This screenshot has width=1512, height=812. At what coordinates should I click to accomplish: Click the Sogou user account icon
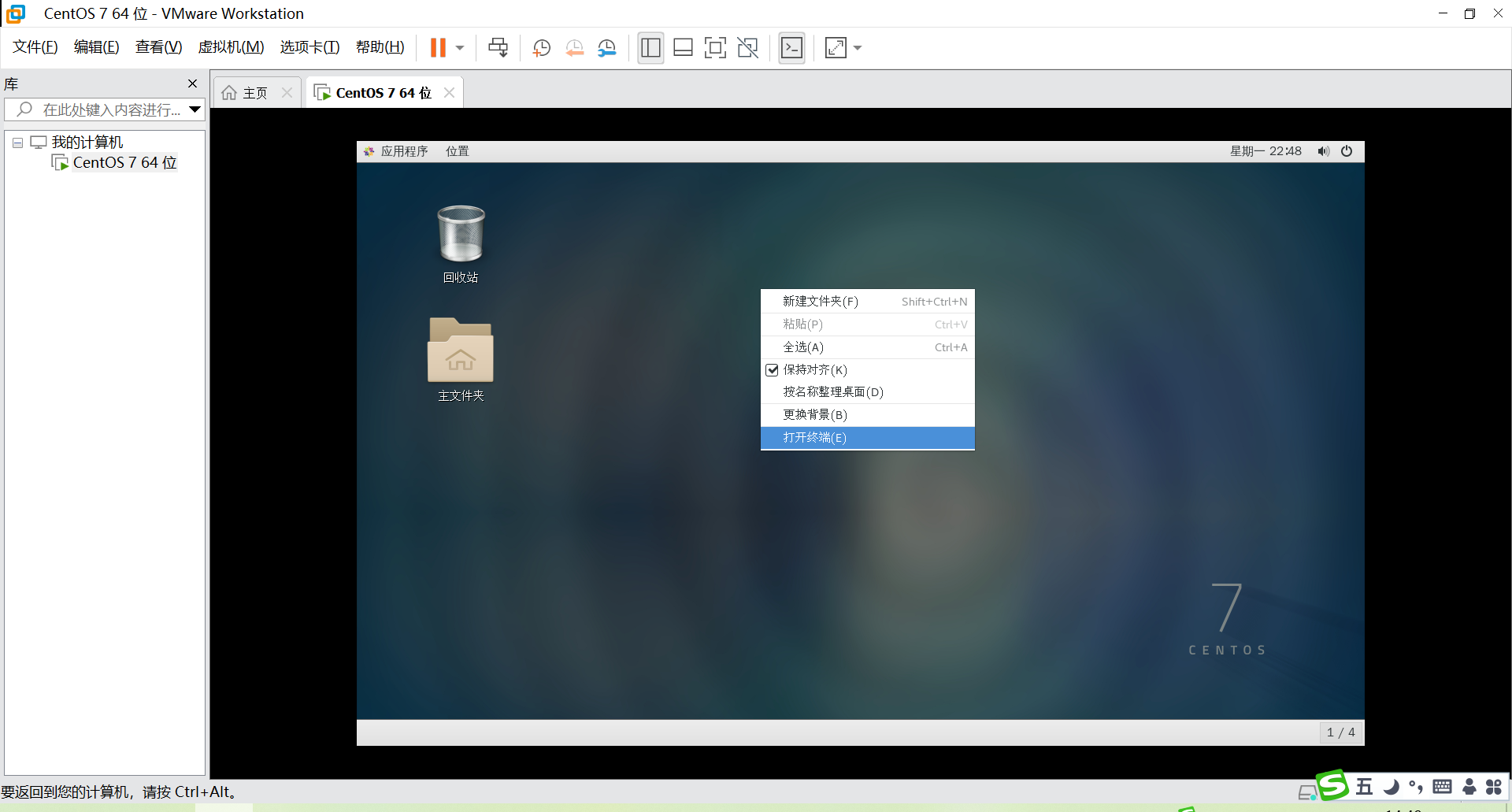coord(1469,786)
